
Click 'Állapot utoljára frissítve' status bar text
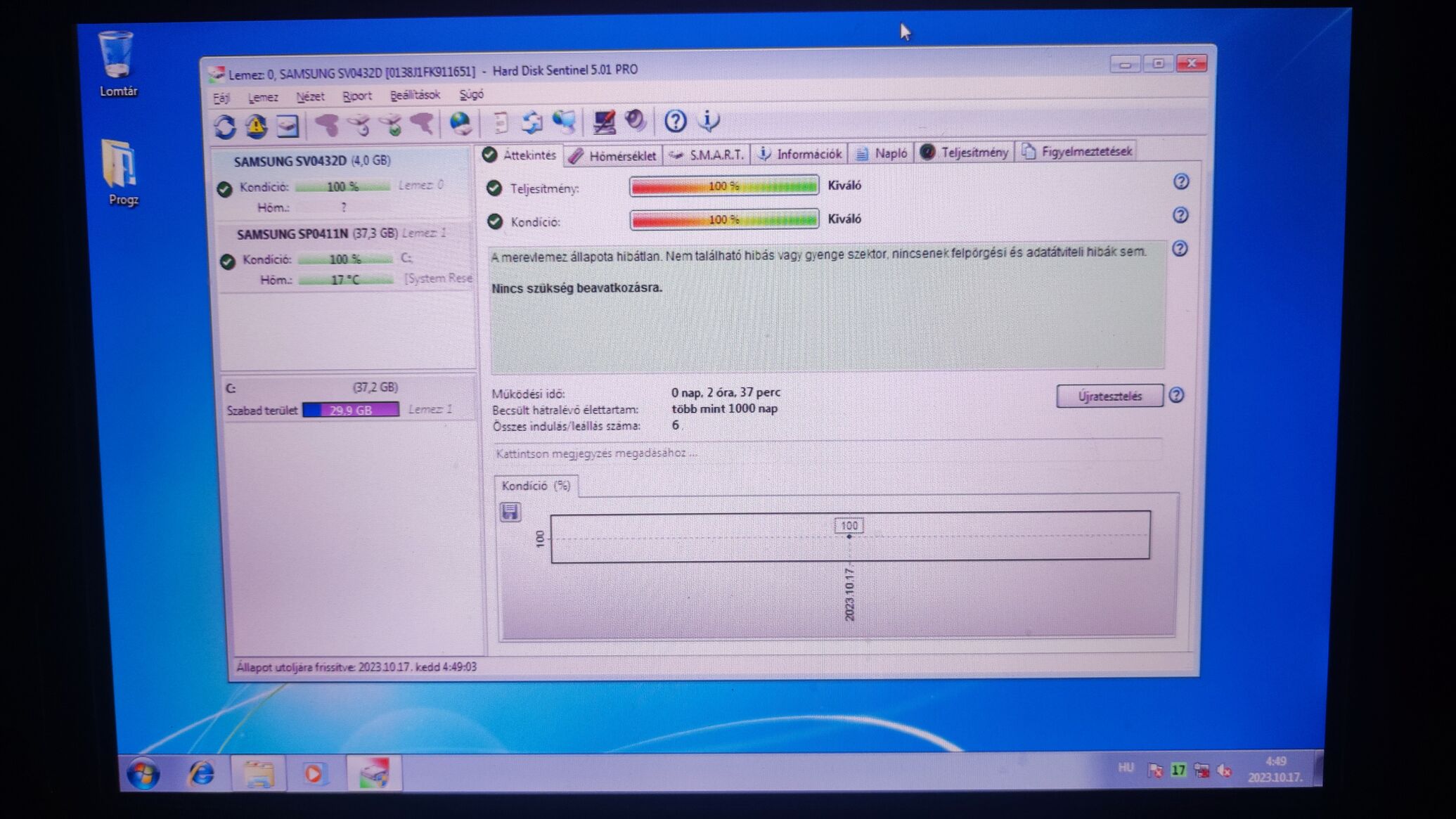point(356,666)
